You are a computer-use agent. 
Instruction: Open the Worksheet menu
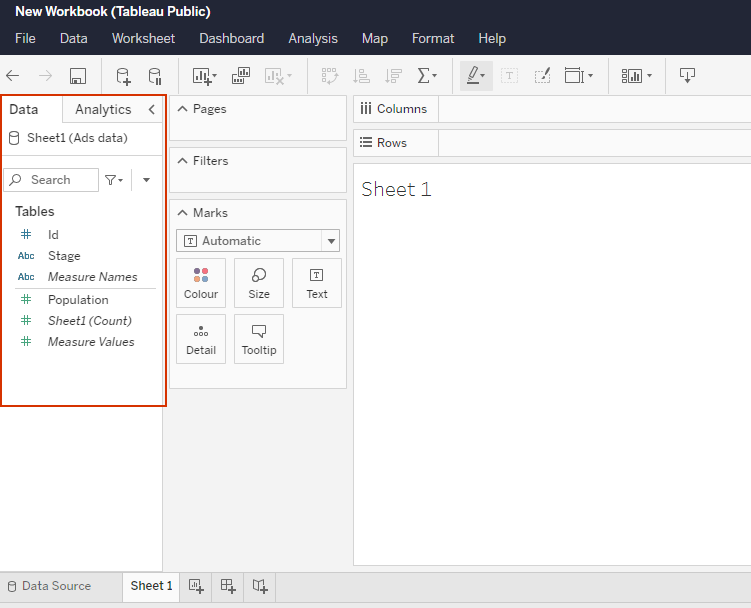143,38
